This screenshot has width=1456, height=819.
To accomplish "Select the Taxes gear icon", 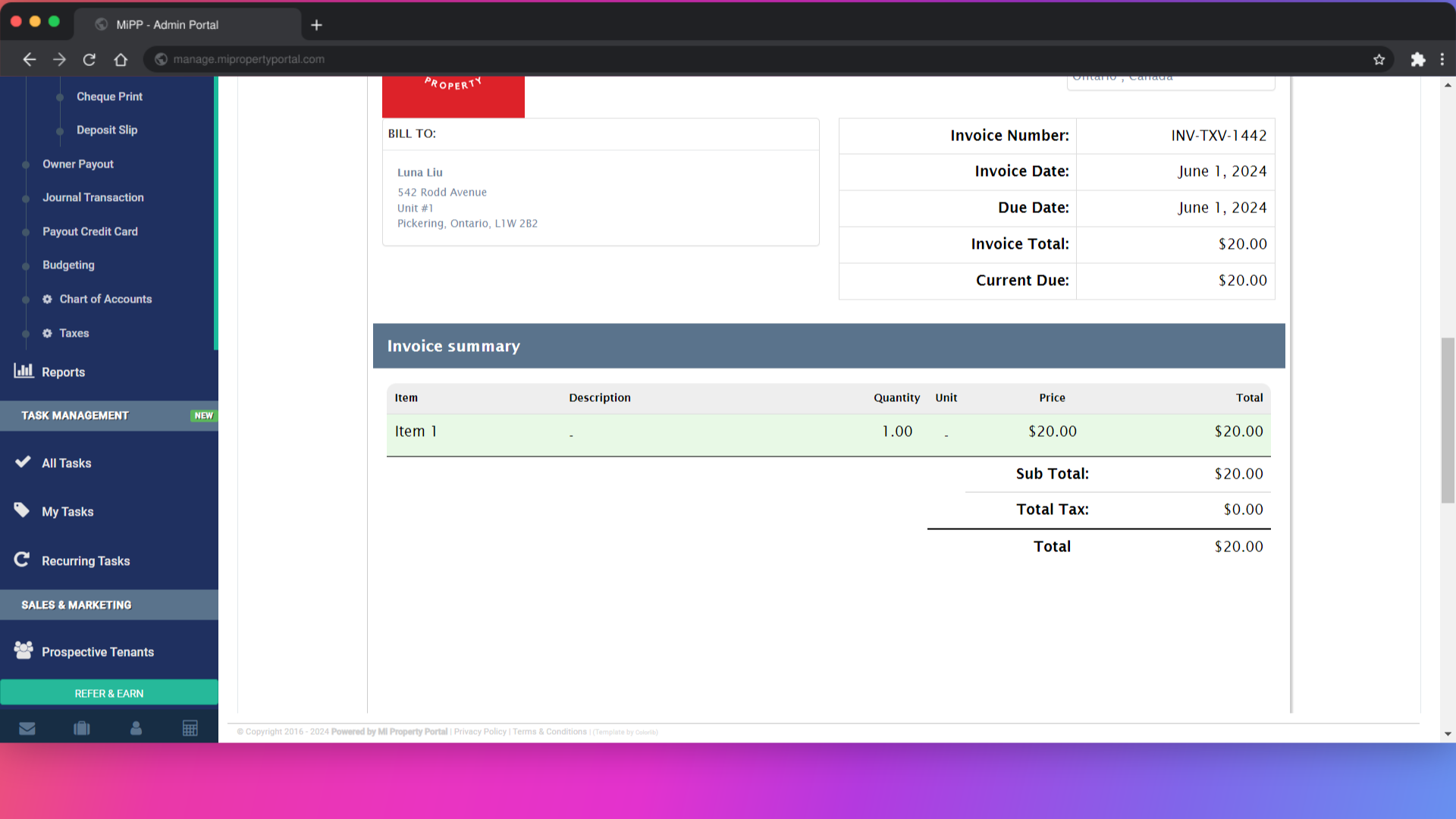I will click(x=47, y=333).
